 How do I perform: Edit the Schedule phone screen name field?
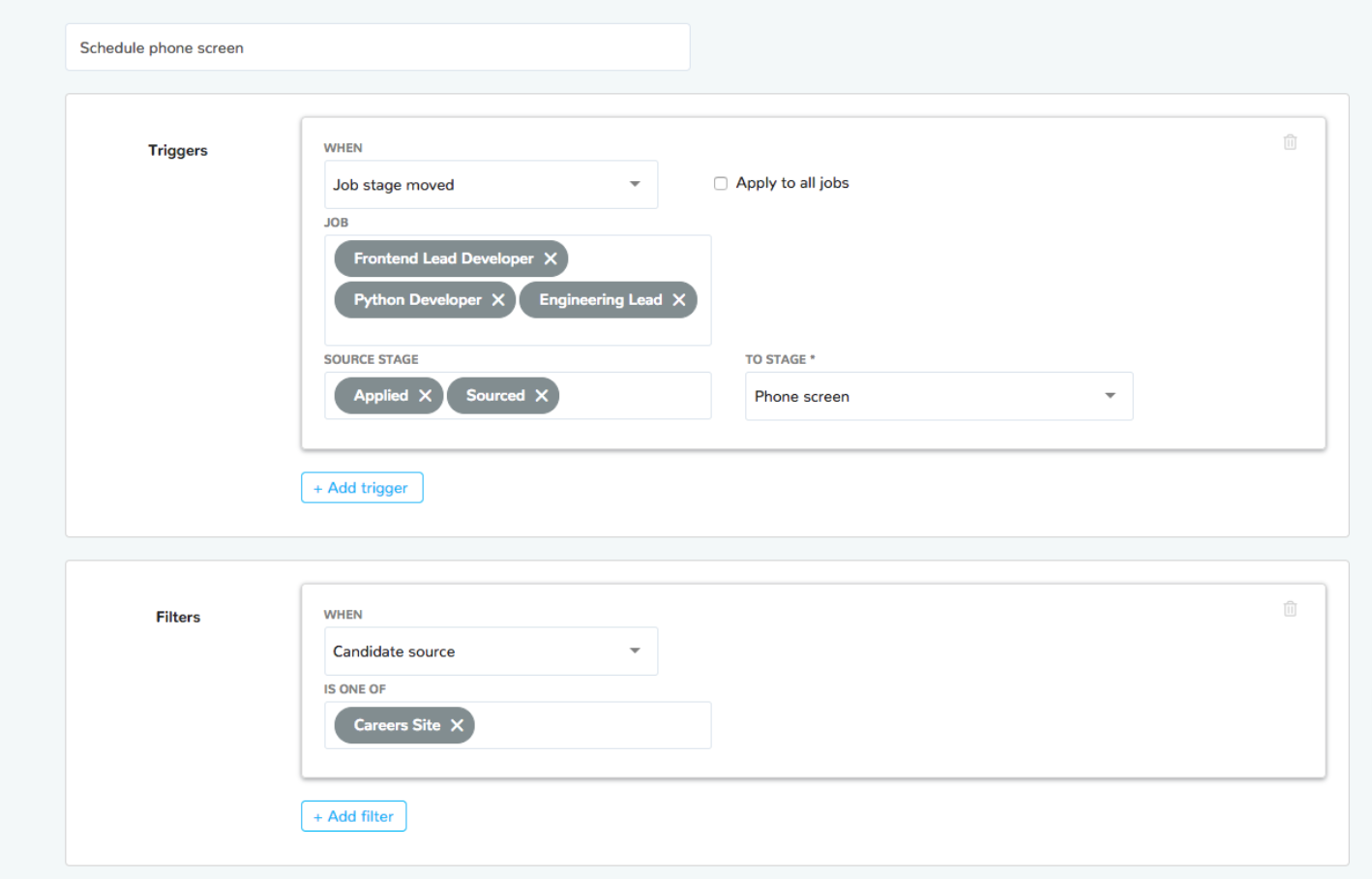click(377, 47)
